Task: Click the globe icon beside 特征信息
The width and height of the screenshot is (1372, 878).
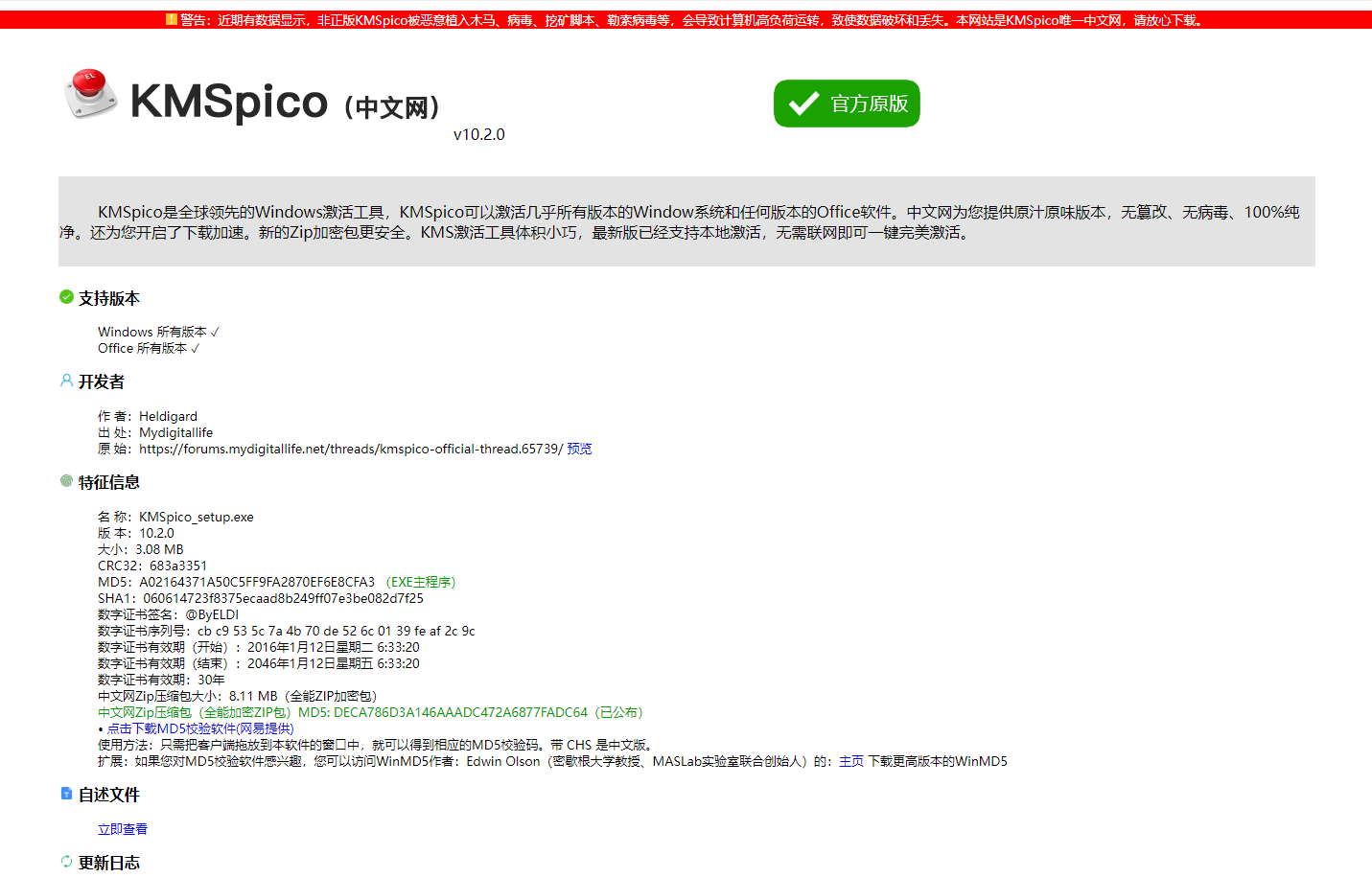Action: [x=64, y=481]
